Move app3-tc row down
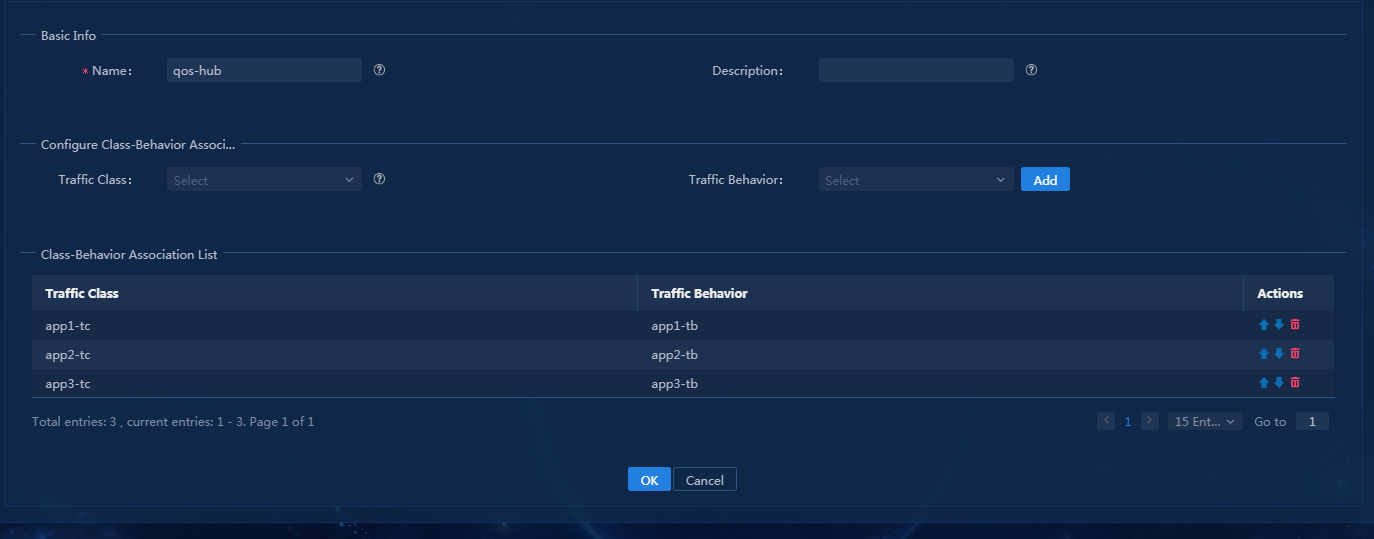The height and width of the screenshot is (539, 1374). click(1279, 383)
